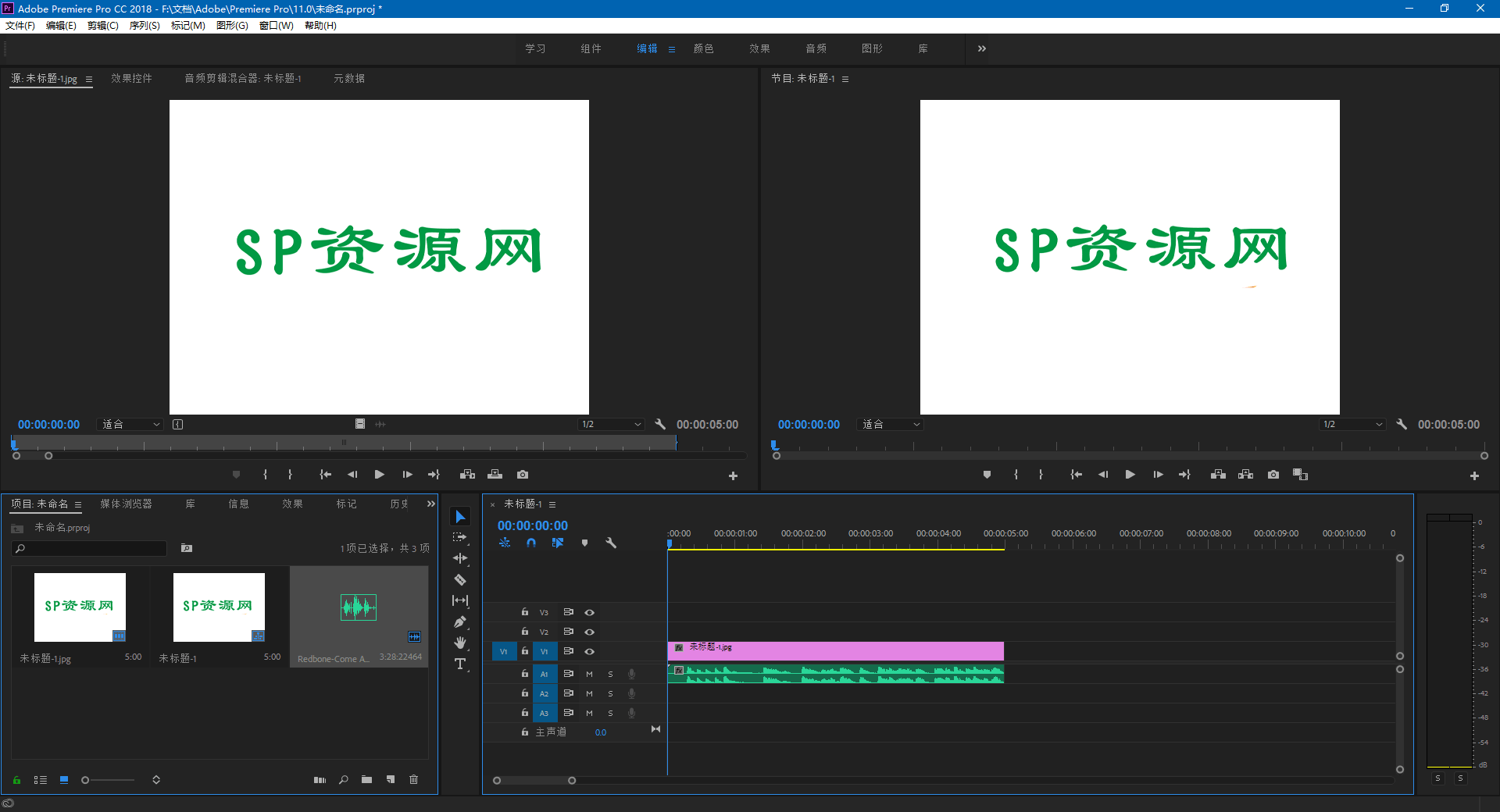Play the source monitor clip
Screen dimensions: 1500x812
pyautogui.click(x=380, y=475)
